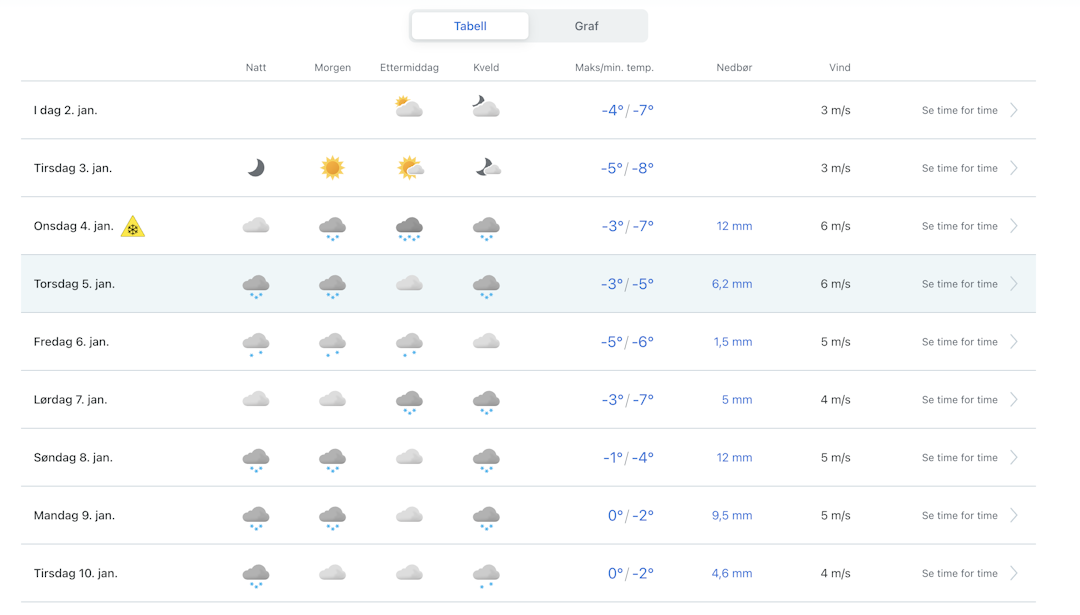This screenshot has height=615, width=1080.
Task: Expand the chevron arrow for Søndag 8. jan.
Action: pos(1014,457)
